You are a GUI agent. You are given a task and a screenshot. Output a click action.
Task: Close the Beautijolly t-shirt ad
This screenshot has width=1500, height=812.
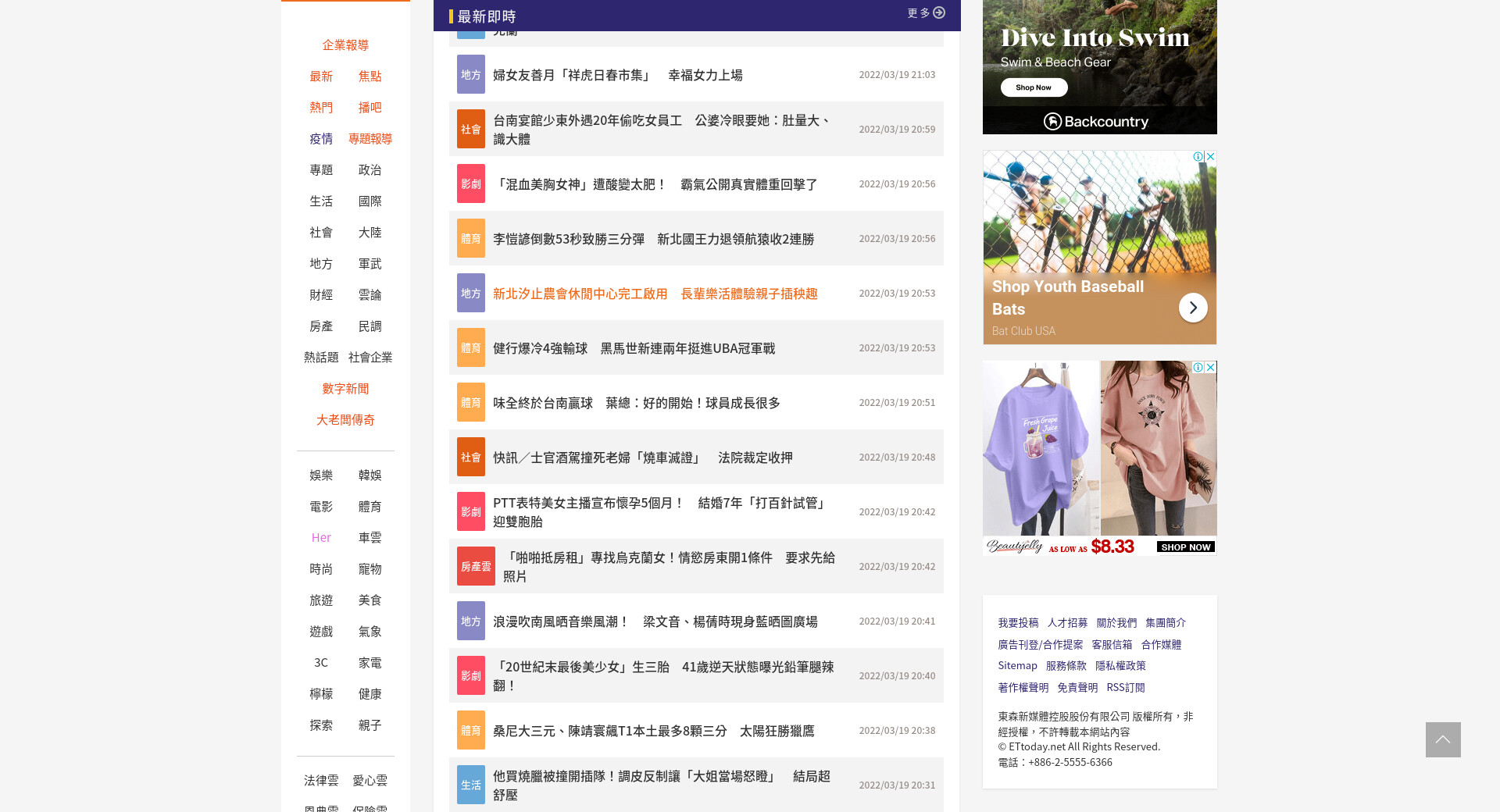click(x=1210, y=367)
